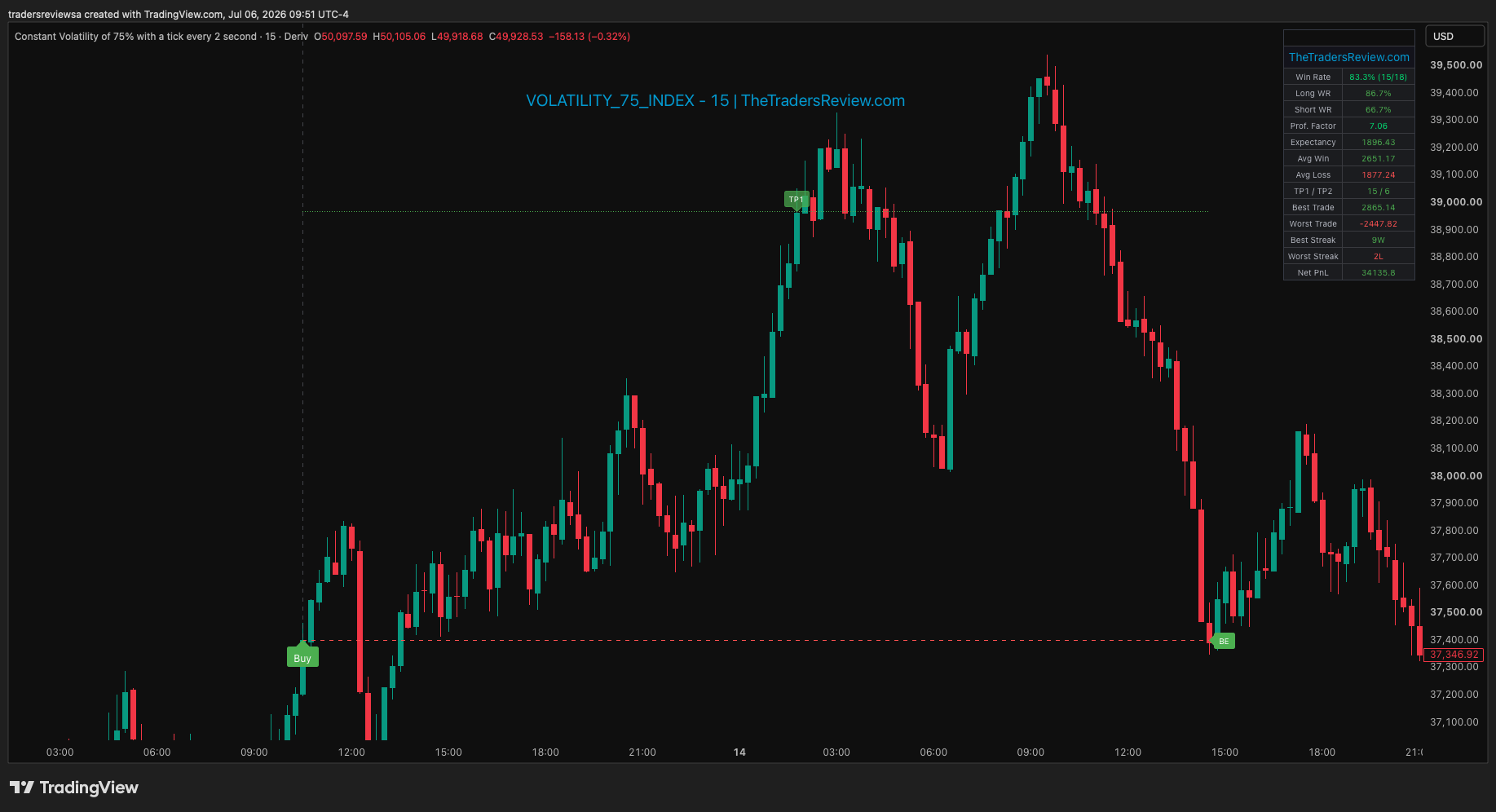Image resolution: width=1496 pixels, height=812 pixels.
Task: Click the 39,000.00 price axis label
Action: point(1456,201)
